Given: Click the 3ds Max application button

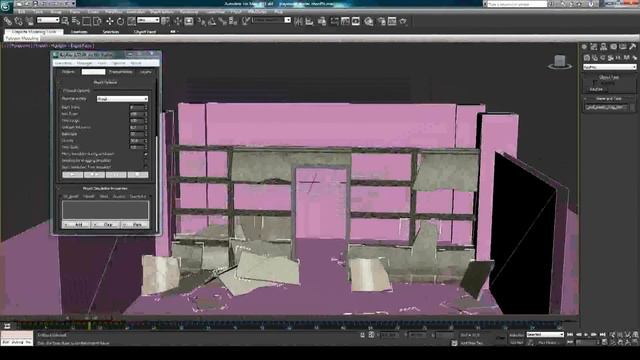Looking at the screenshot, I should (x=6, y=7).
